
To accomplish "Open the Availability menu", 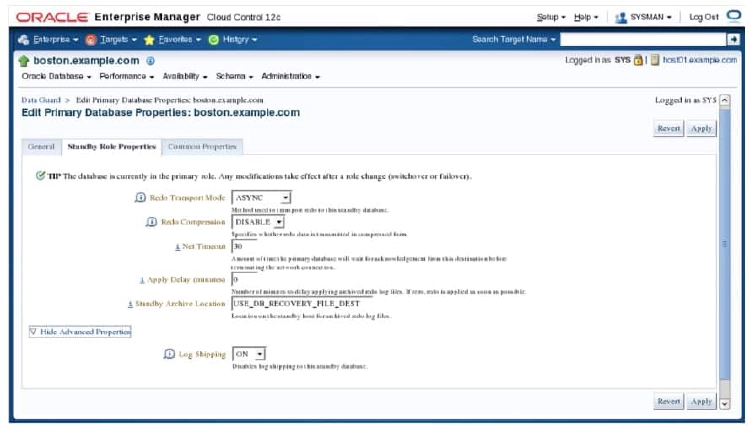I will pyautogui.click(x=185, y=77).
